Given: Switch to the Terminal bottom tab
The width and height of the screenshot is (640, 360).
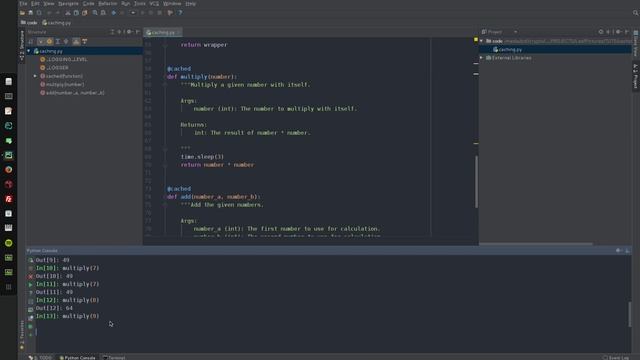Looking at the screenshot, I should click(114, 357).
